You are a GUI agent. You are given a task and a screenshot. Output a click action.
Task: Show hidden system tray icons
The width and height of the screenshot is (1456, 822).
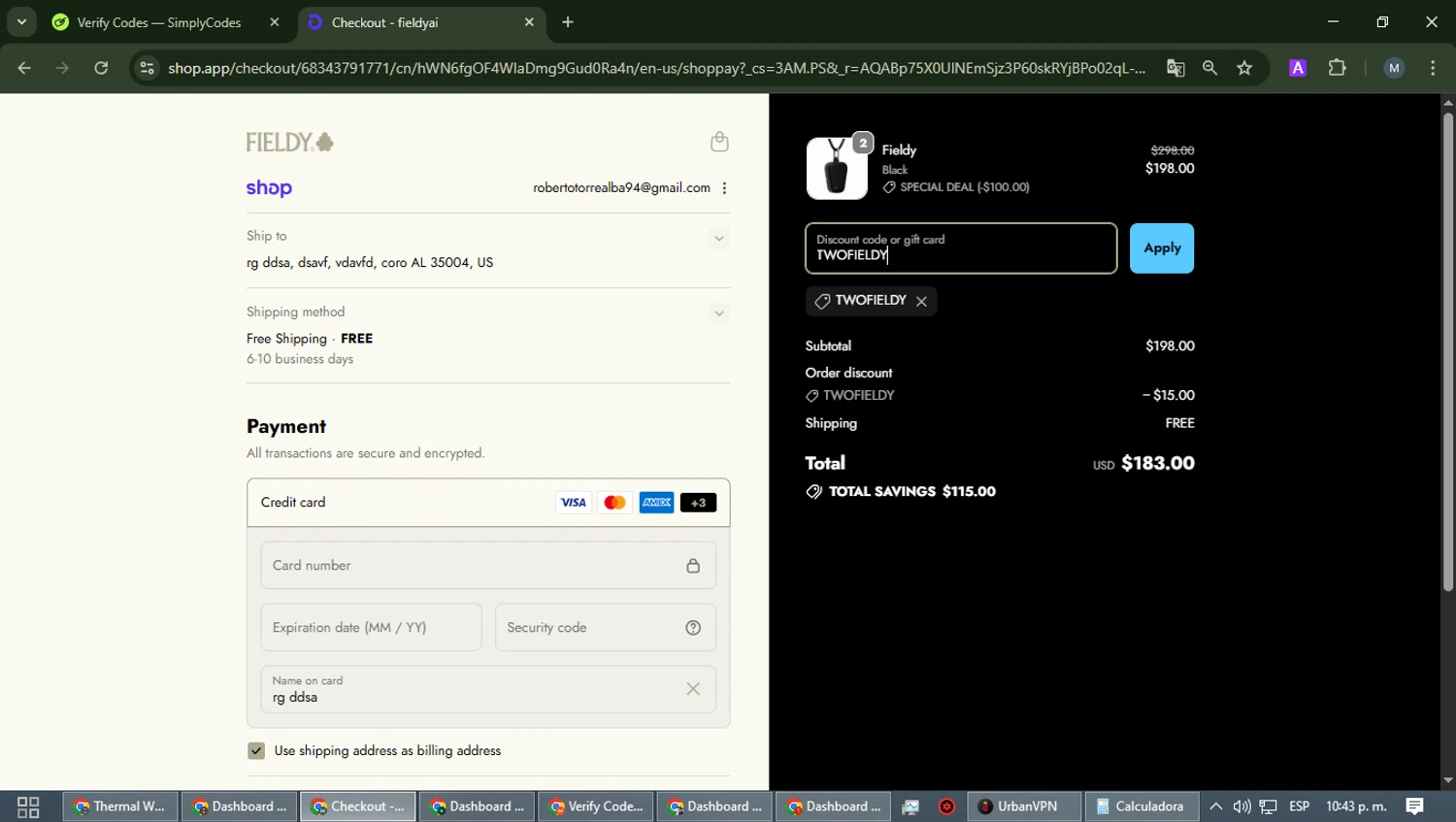(x=1215, y=807)
